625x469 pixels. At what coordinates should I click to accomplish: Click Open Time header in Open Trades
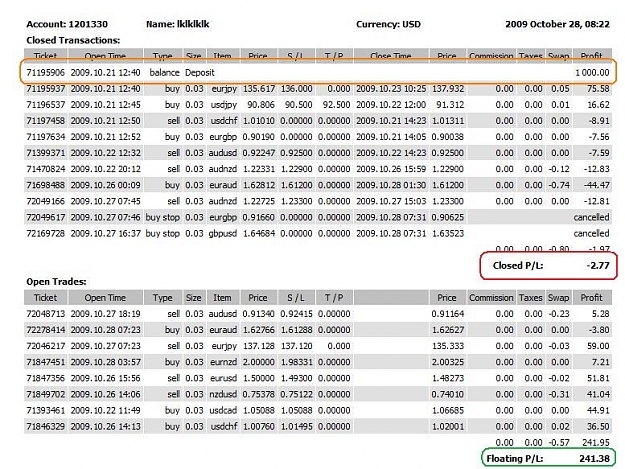(x=105, y=298)
